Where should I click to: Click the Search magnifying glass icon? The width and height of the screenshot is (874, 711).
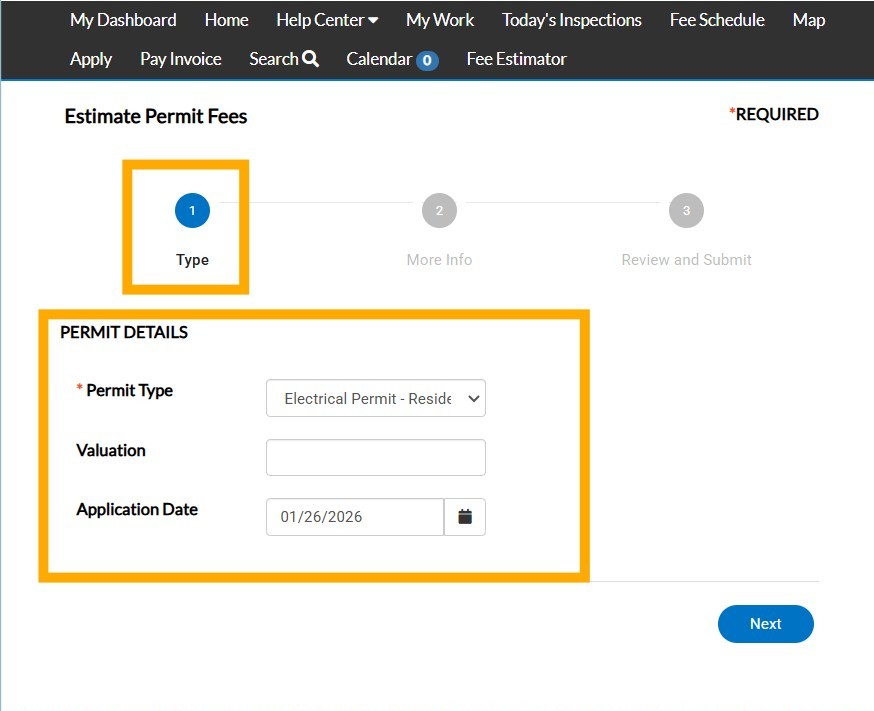click(310, 59)
